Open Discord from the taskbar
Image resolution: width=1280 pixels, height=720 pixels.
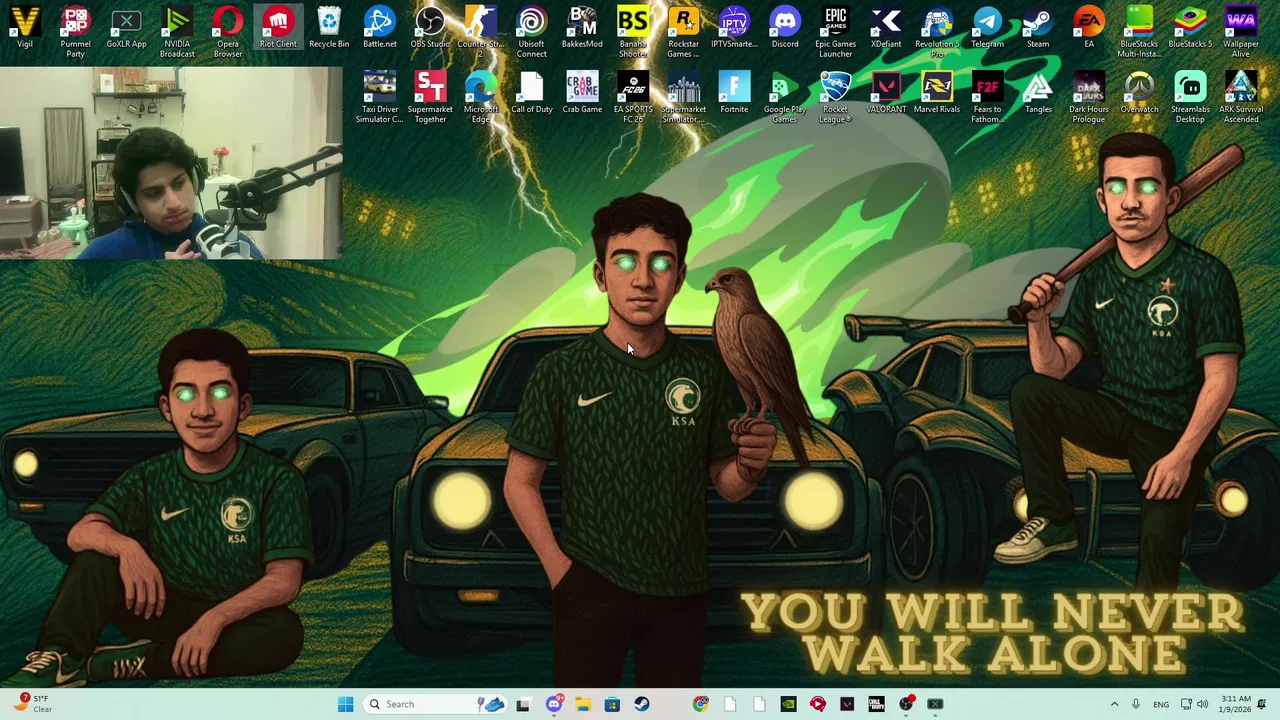coord(554,704)
